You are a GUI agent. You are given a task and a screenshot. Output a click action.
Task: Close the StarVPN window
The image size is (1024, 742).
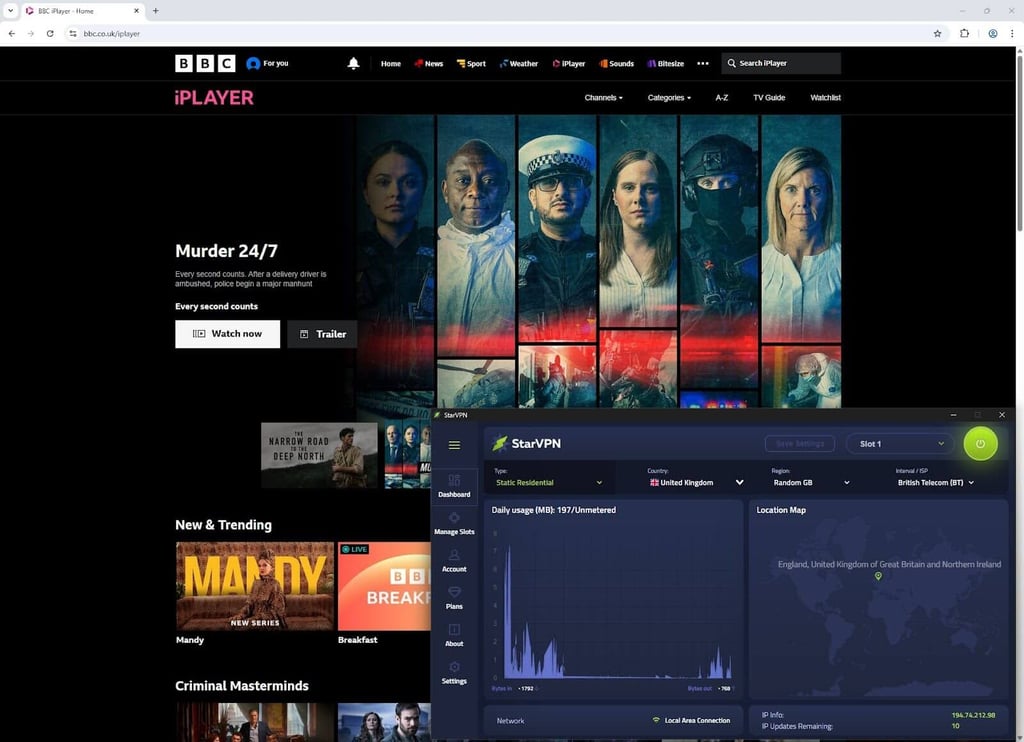(1002, 415)
